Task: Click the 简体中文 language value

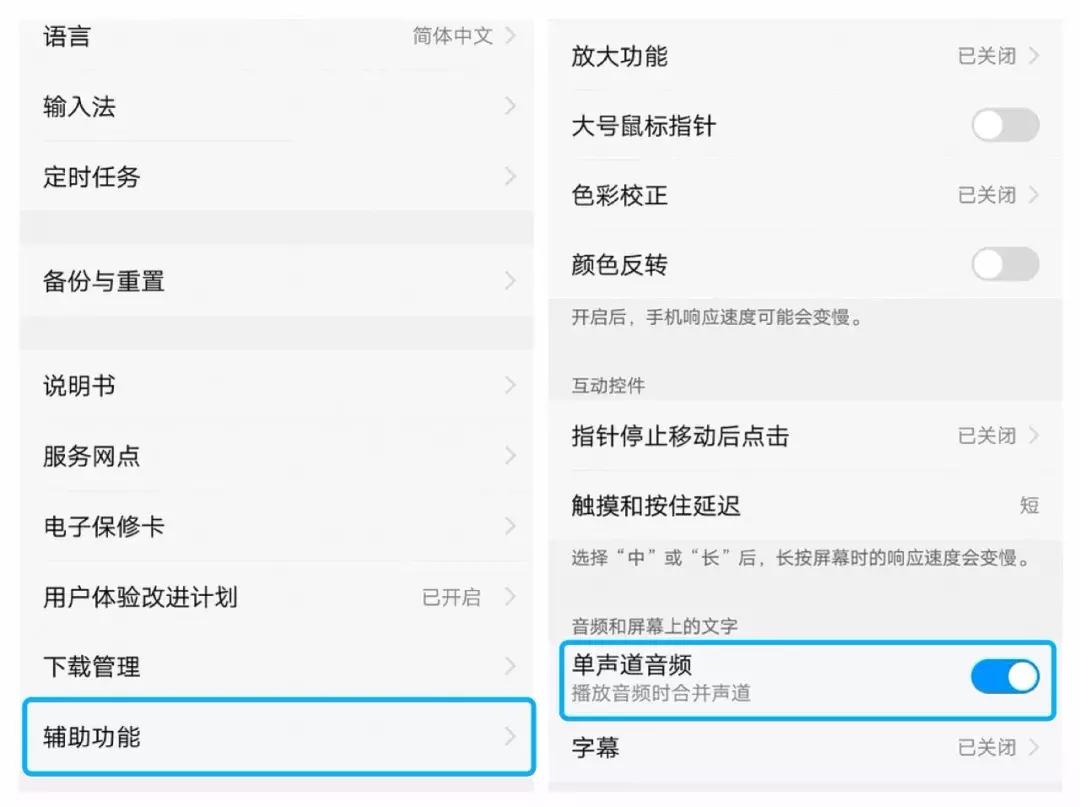Action: (x=451, y=36)
